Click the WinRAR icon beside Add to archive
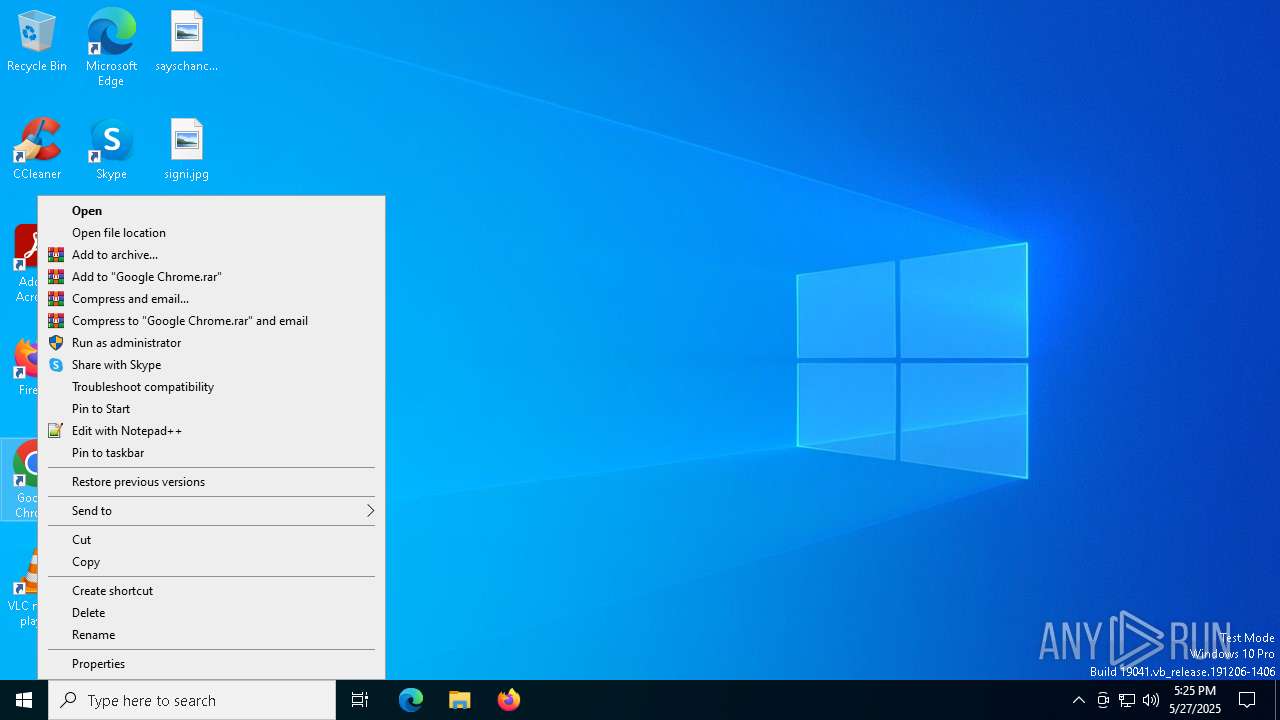Screen dimensions: 1280x720 [x=56, y=255]
